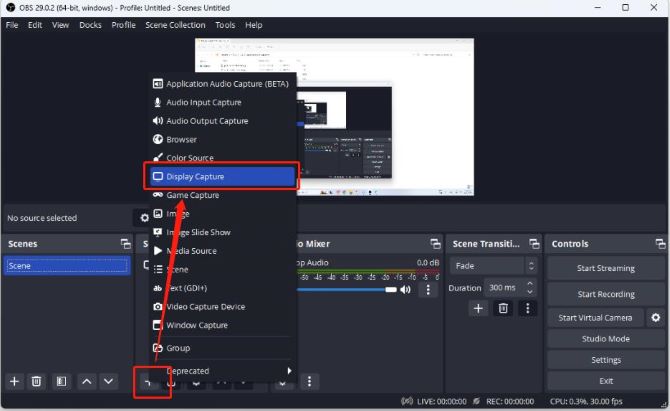Open the Edit menu
Image resolution: width=670 pixels, height=411 pixels.
click(35, 25)
